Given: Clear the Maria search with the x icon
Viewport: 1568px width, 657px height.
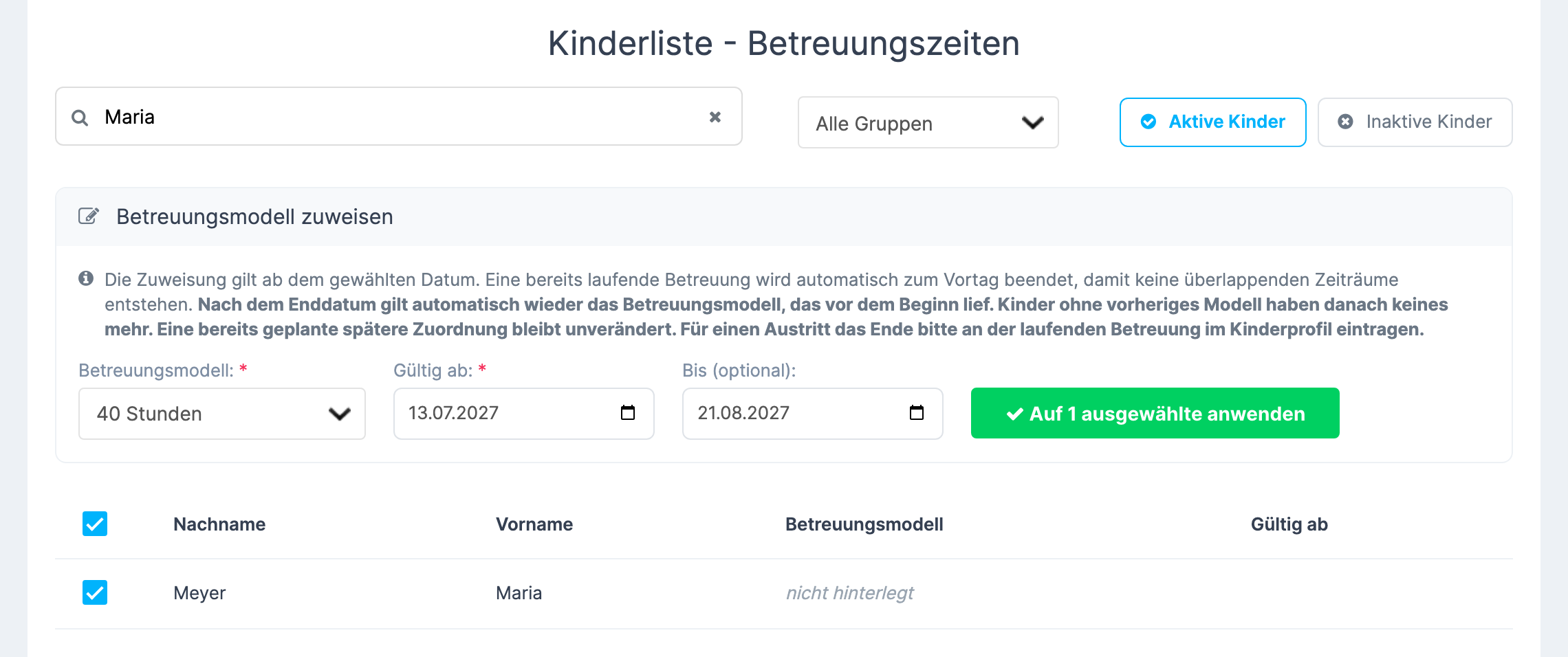Looking at the screenshot, I should pos(715,117).
